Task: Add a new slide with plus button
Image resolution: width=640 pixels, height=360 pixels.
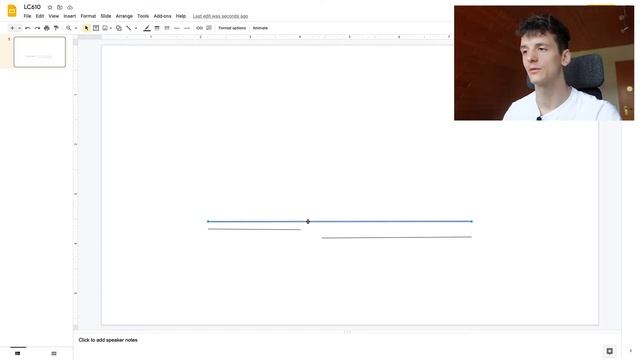Action: click(x=12, y=28)
